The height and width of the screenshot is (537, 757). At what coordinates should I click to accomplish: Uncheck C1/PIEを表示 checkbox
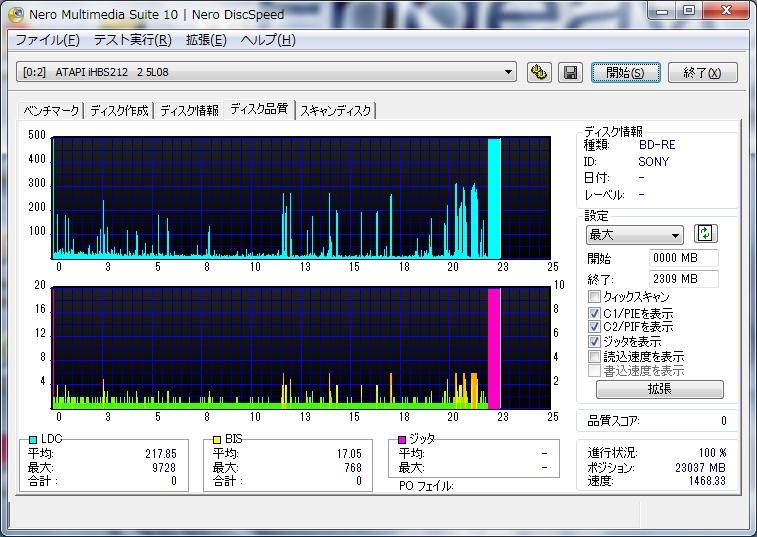(x=594, y=313)
